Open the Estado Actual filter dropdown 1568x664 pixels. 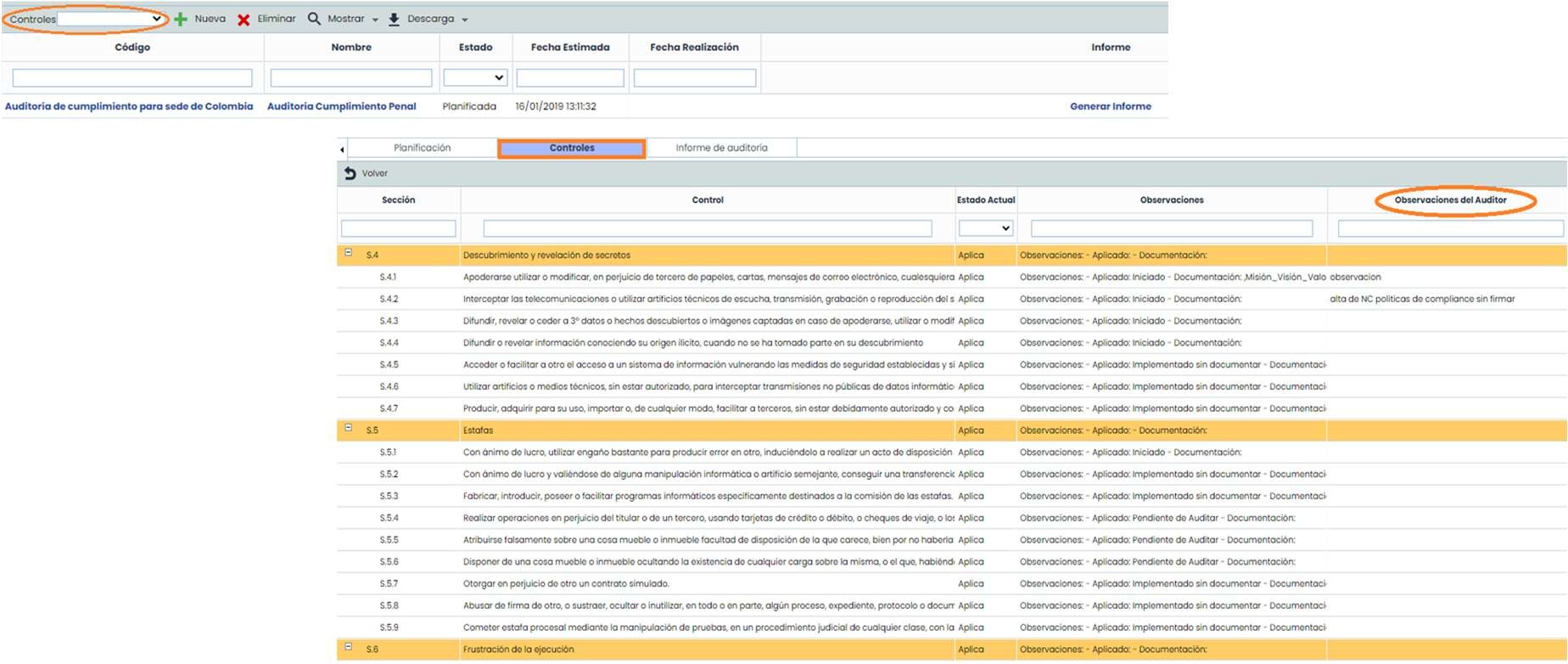pyautogui.click(x=985, y=228)
